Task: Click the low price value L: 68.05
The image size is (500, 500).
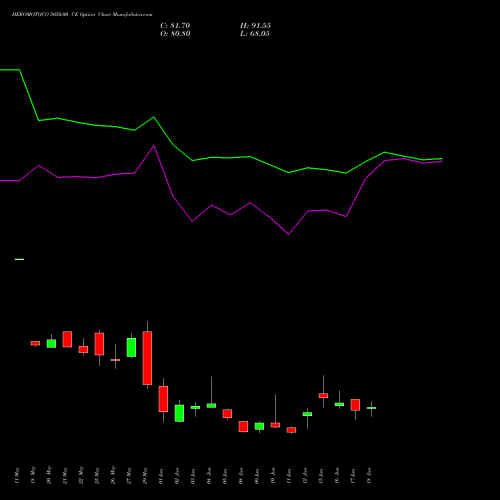Action: coord(255,34)
